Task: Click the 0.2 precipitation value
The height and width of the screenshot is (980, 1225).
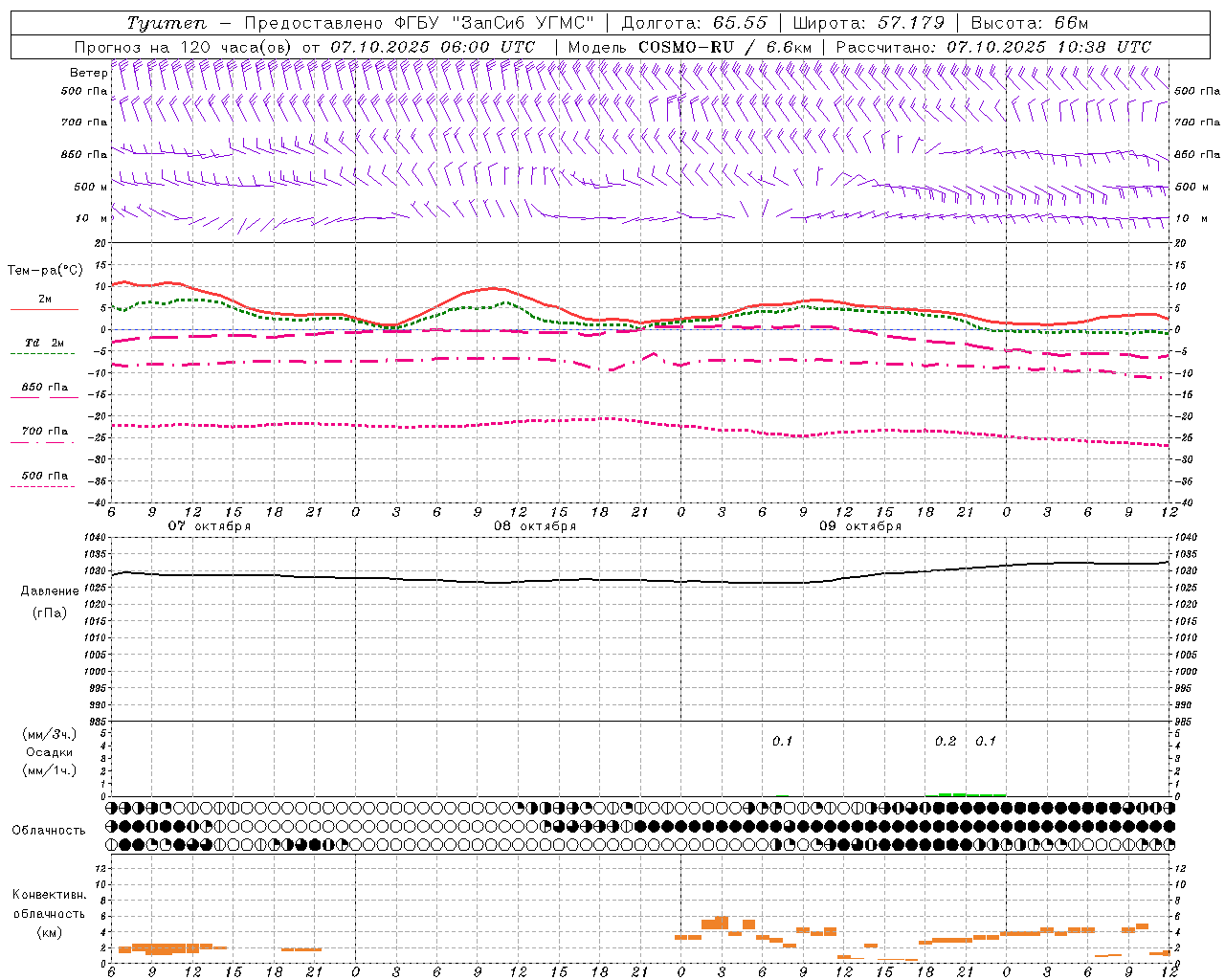Action: click(x=946, y=741)
